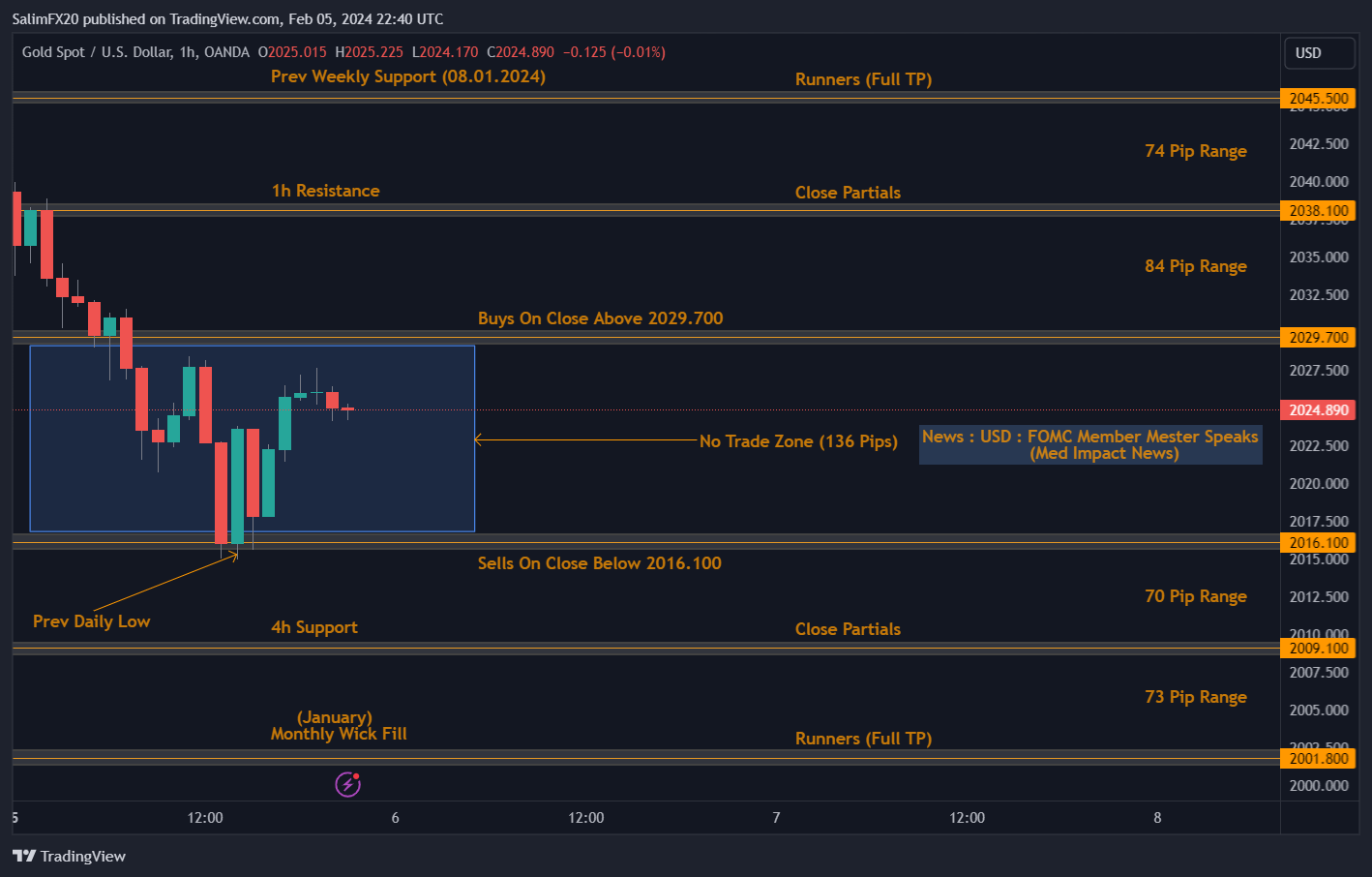Click the purple lightning idea marker on the chart
Image resolution: width=1372 pixels, height=877 pixels.
(x=346, y=783)
